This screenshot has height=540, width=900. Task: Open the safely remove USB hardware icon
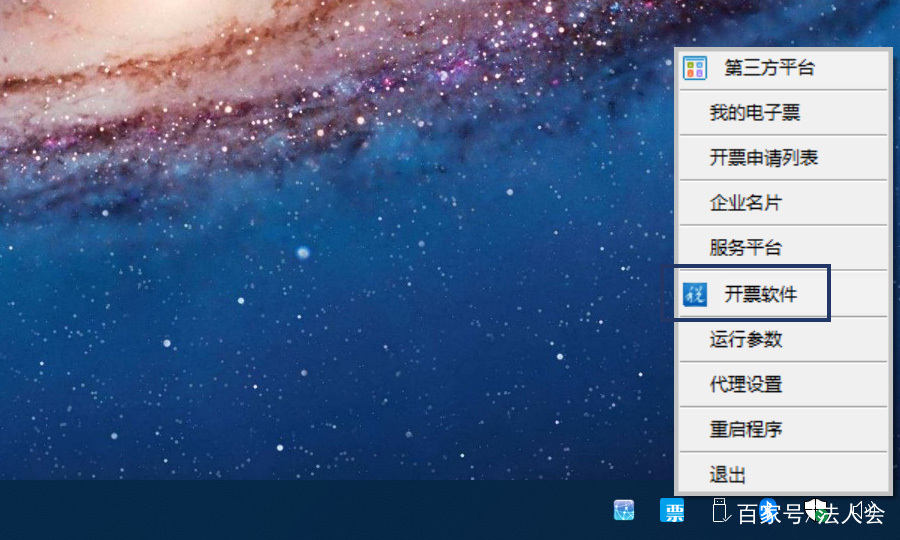(x=721, y=510)
